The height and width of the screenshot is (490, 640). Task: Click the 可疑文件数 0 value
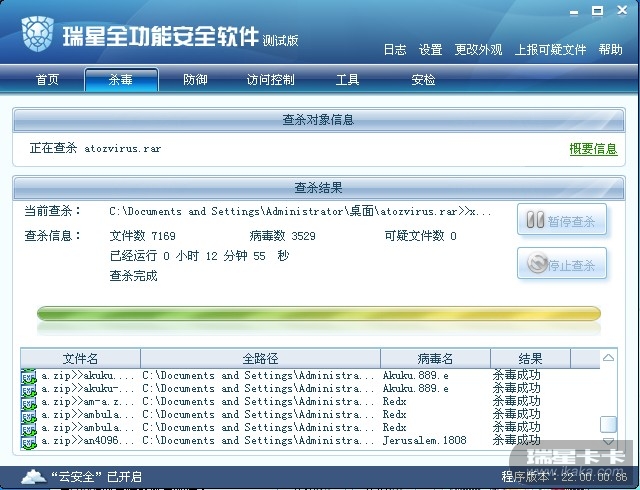click(x=420, y=236)
